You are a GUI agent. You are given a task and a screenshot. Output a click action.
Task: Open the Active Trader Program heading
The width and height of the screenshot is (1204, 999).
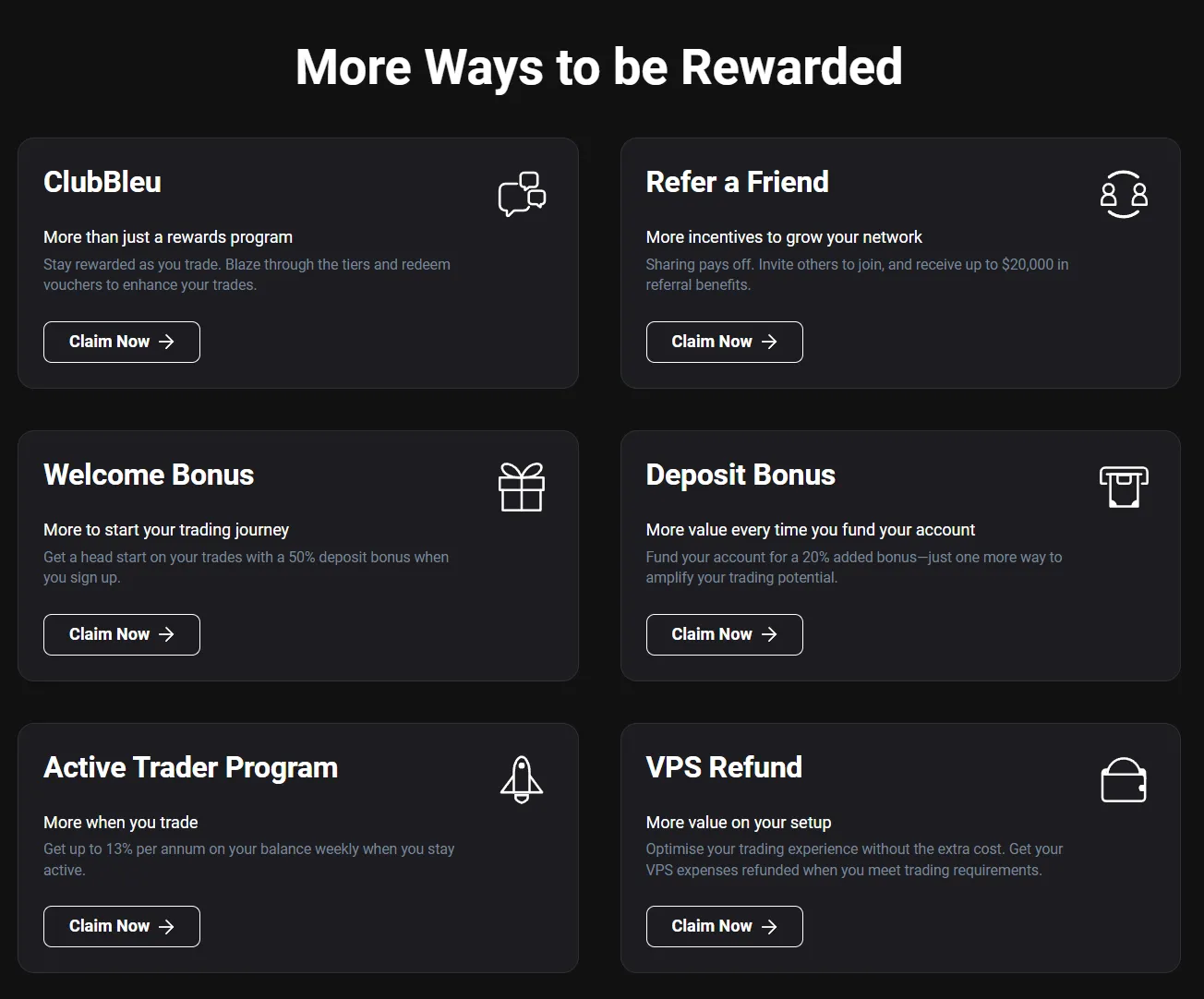click(x=190, y=767)
